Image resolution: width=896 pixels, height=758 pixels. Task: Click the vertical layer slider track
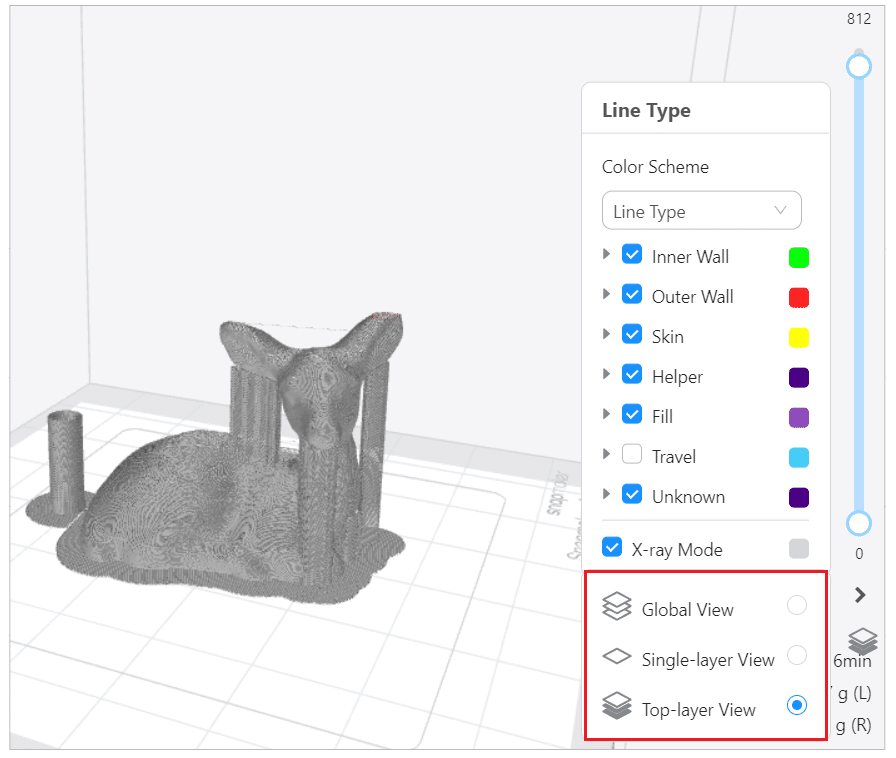tap(859, 294)
